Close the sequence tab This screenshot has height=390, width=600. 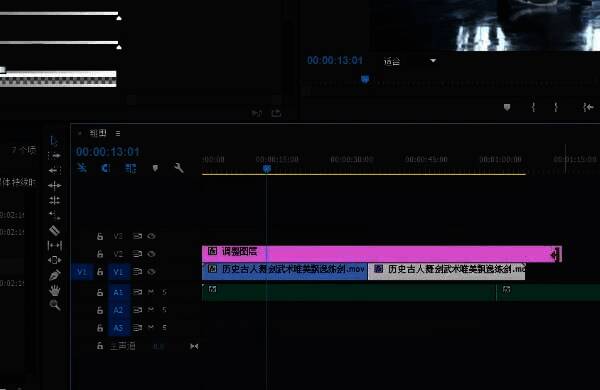coord(80,133)
